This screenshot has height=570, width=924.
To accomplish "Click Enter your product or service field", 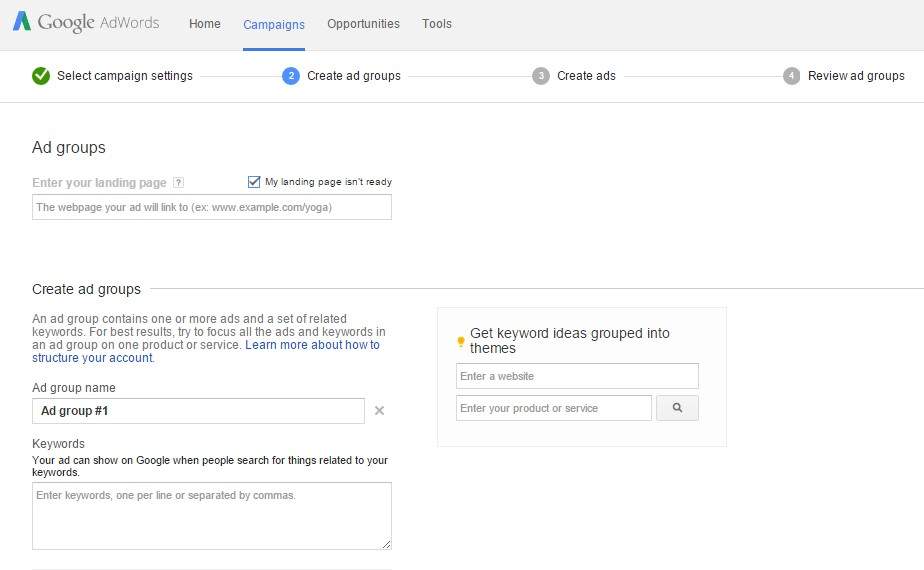I will [553, 408].
